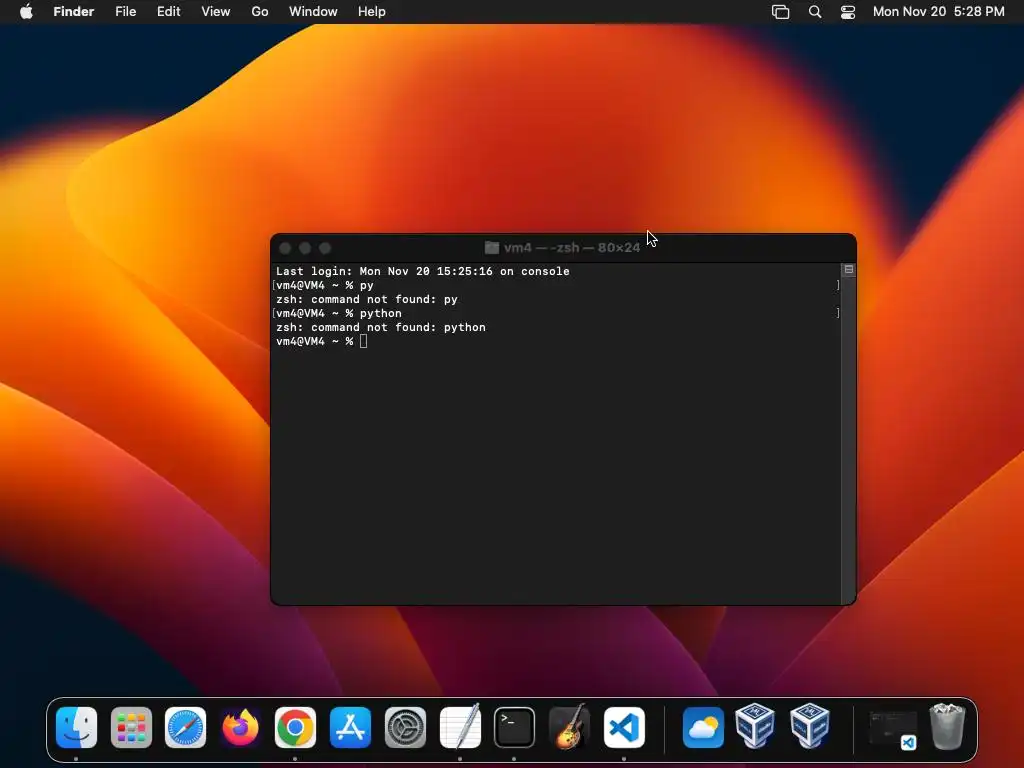Image resolution: width=1024 pixels, height=768 pixels.
Task: Open Control Center in the menu bar
Action: click(848, 12)
